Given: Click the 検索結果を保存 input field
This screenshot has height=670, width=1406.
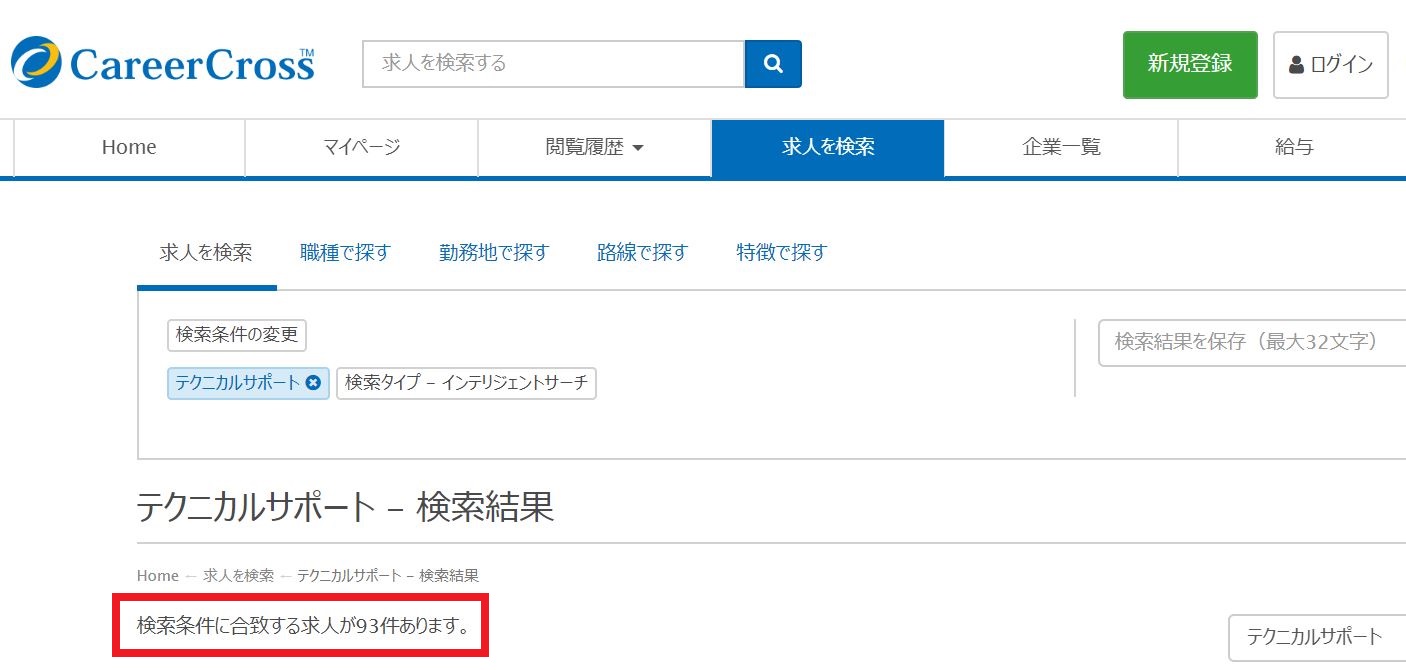Looking at the screenshot, I should coord(1251,343).
